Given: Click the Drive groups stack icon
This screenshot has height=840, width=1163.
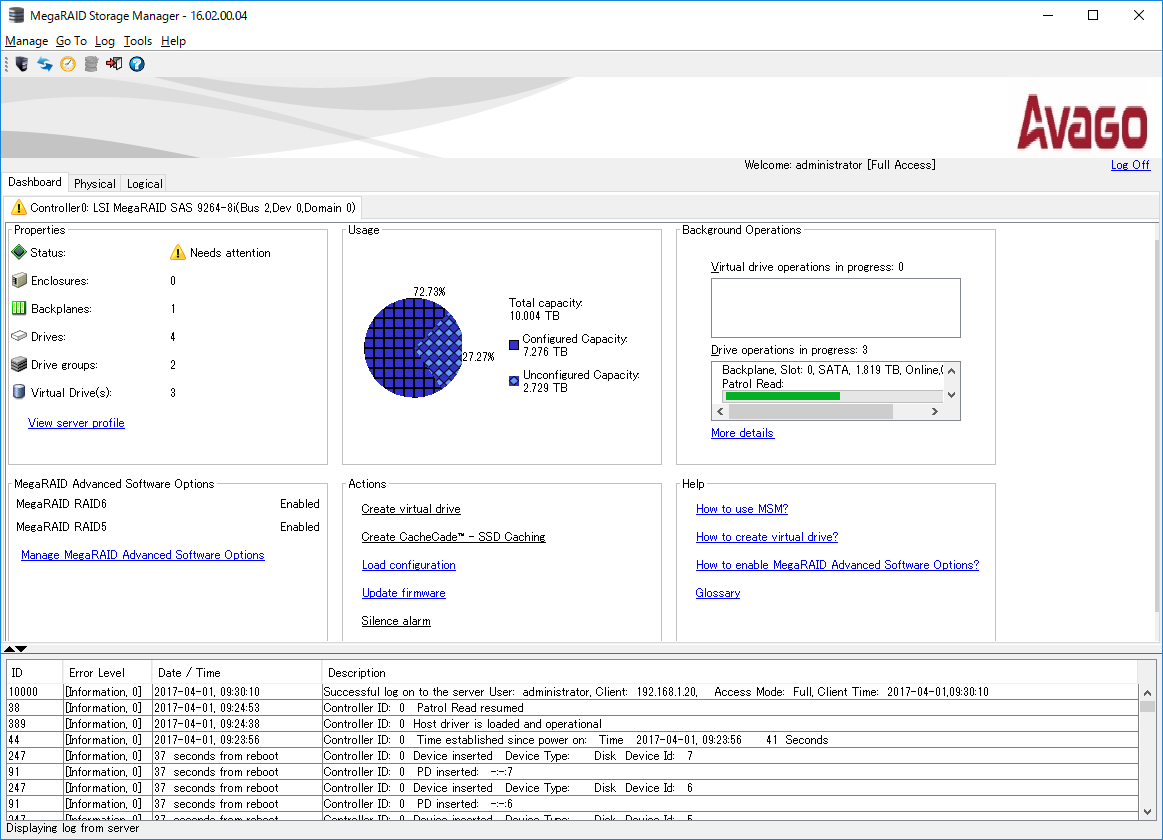Looking at the screenshot, I should (19, 364).
